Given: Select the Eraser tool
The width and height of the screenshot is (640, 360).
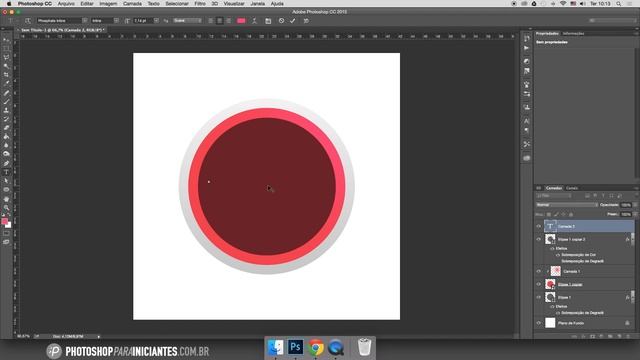Looking at the screenshot, I should point(6,128).
